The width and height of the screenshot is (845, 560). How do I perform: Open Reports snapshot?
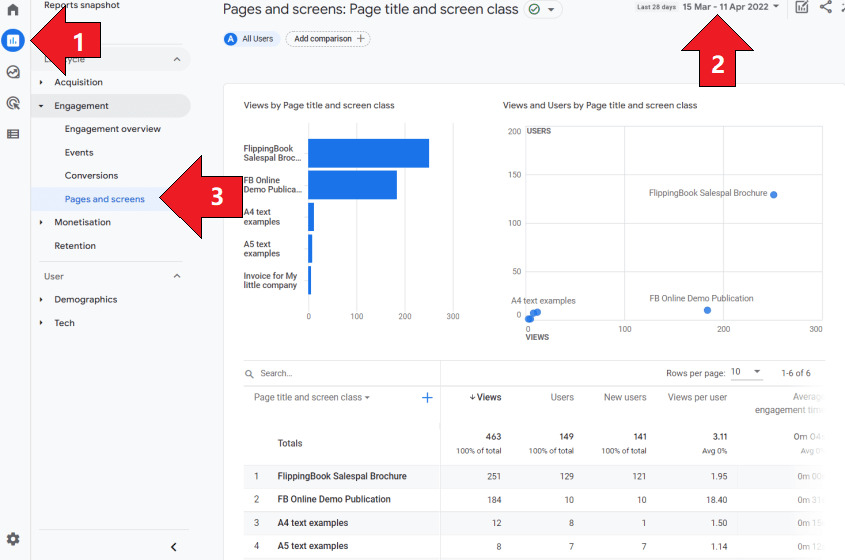(x=82, y=5)
